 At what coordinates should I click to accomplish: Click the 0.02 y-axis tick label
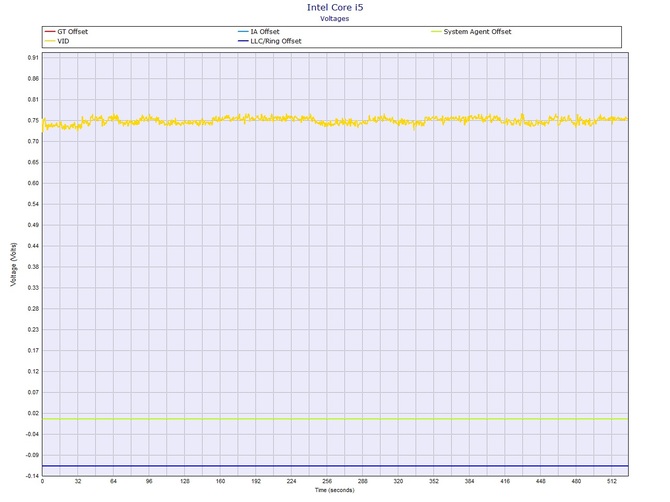pos(33,413)
